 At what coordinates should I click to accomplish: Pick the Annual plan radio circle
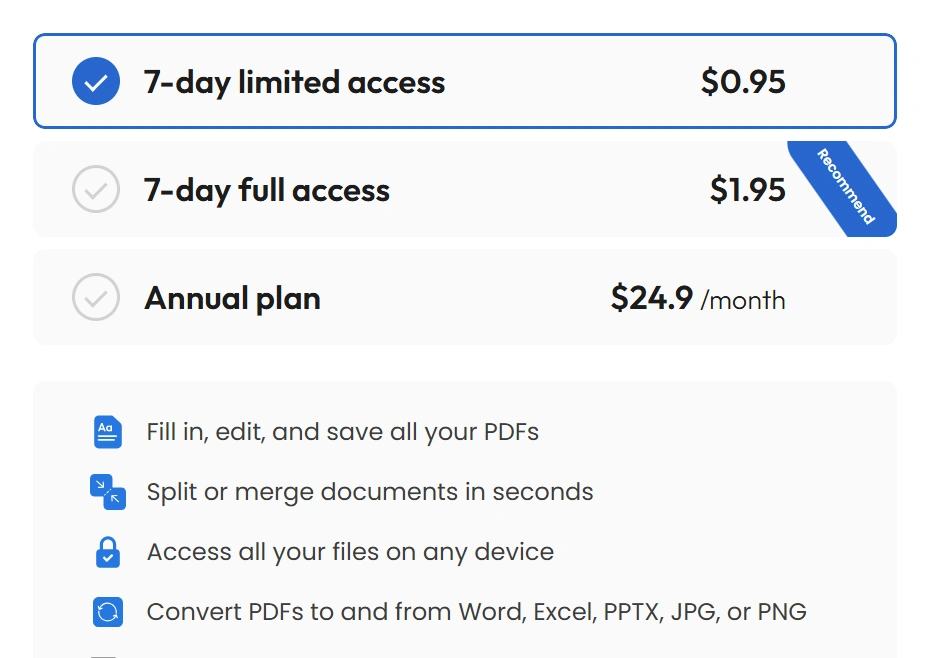(96, 298)
